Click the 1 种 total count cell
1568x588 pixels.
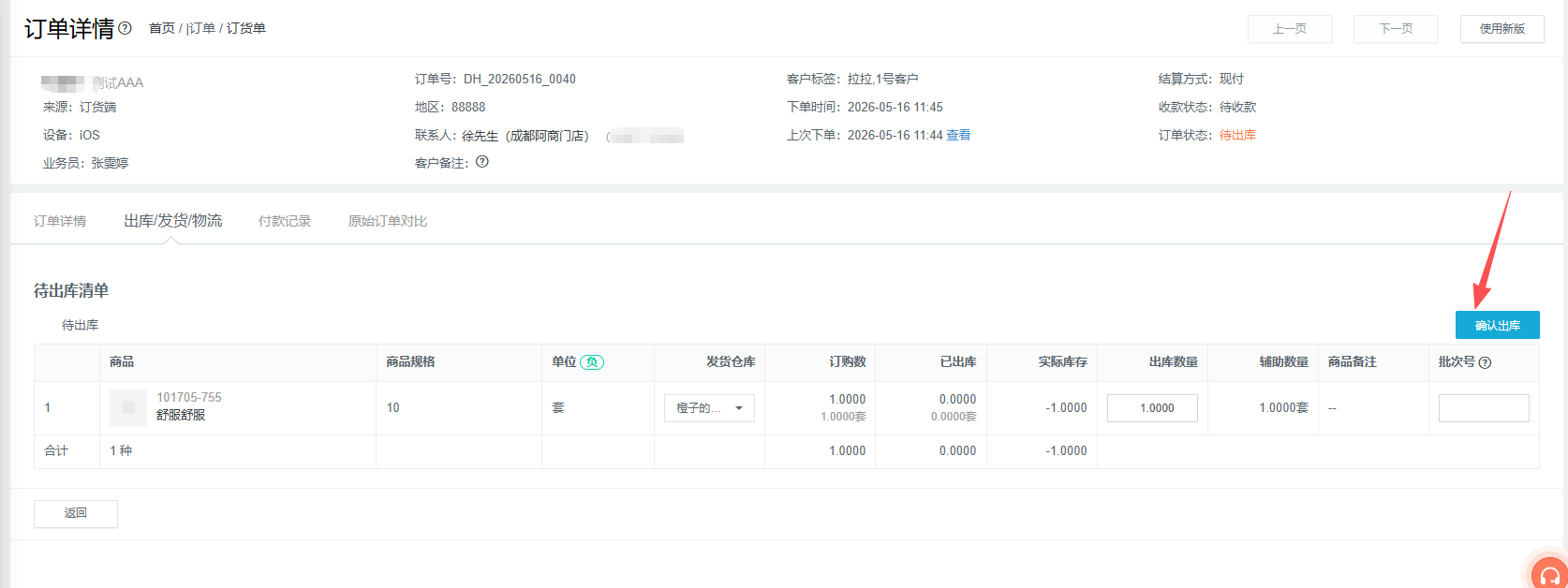pyautogui.click(x=121, y=450)
